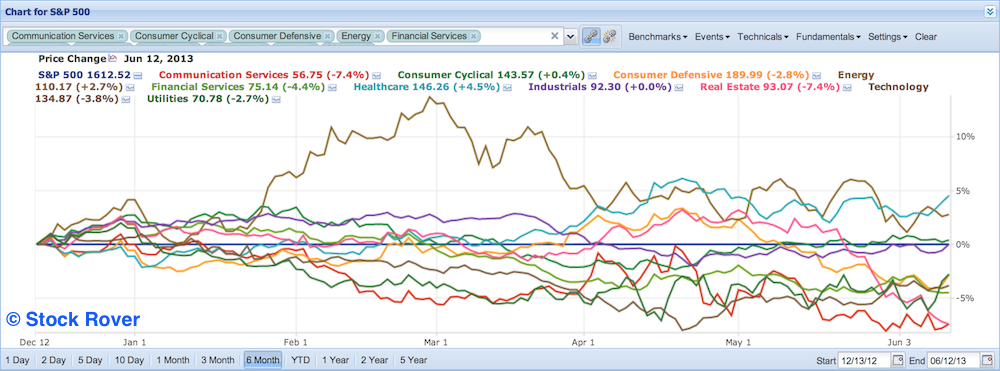Click the legend icon after Financial Services 75.14
This screenshot has height=371, width=1000.
click(x=332, y=87)
